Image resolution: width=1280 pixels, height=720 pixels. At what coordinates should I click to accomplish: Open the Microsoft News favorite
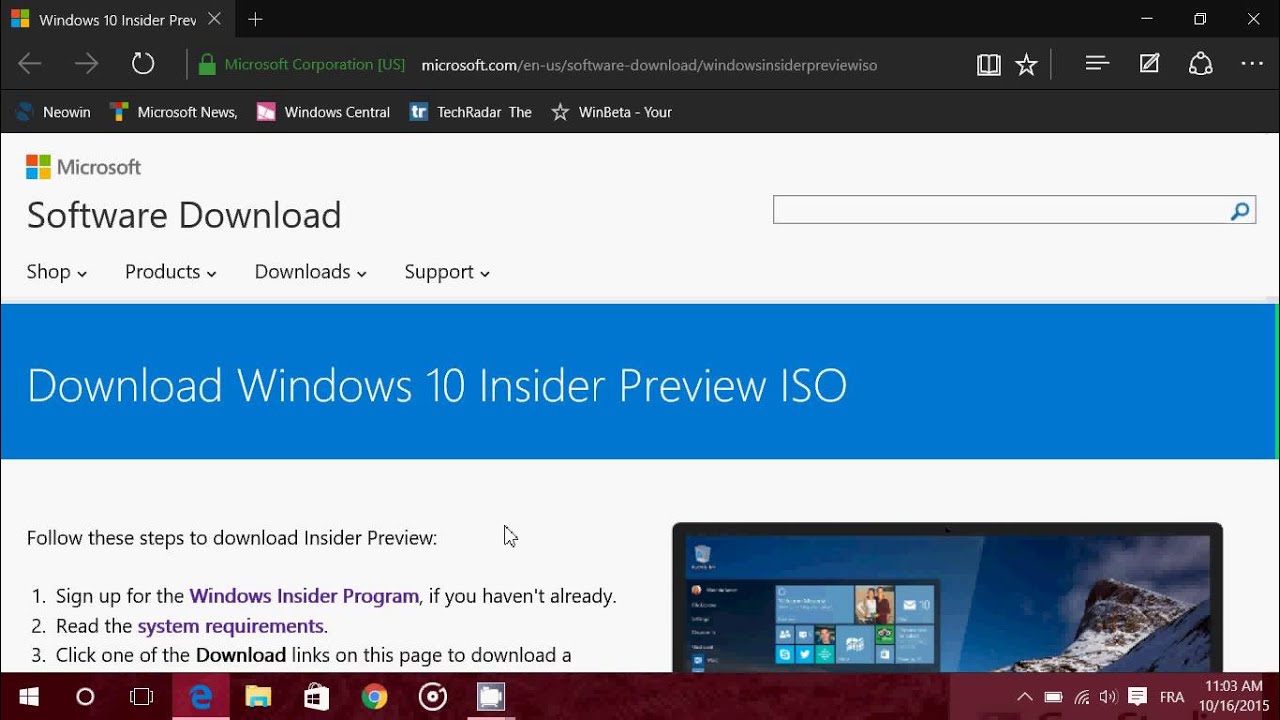(174, 112)
